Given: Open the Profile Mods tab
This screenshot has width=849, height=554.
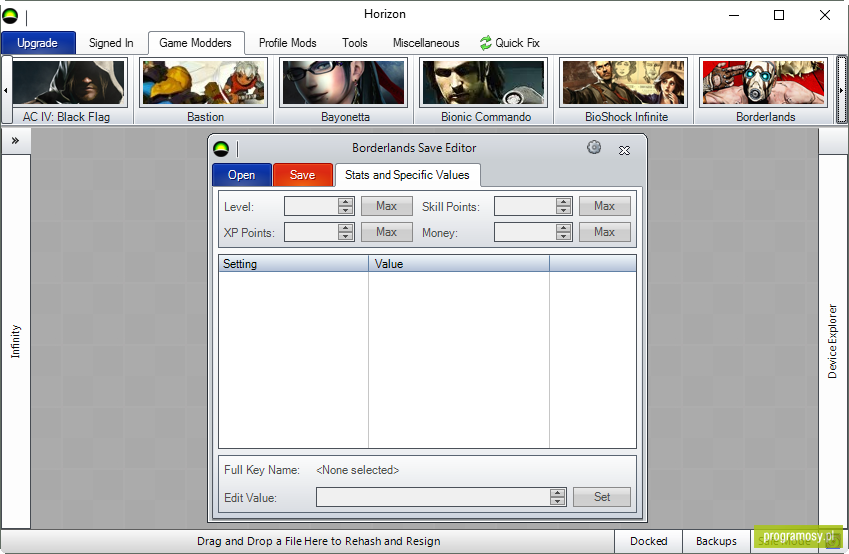Looking at the screenshot, I should pyautogui.click(x=288, y=43).
